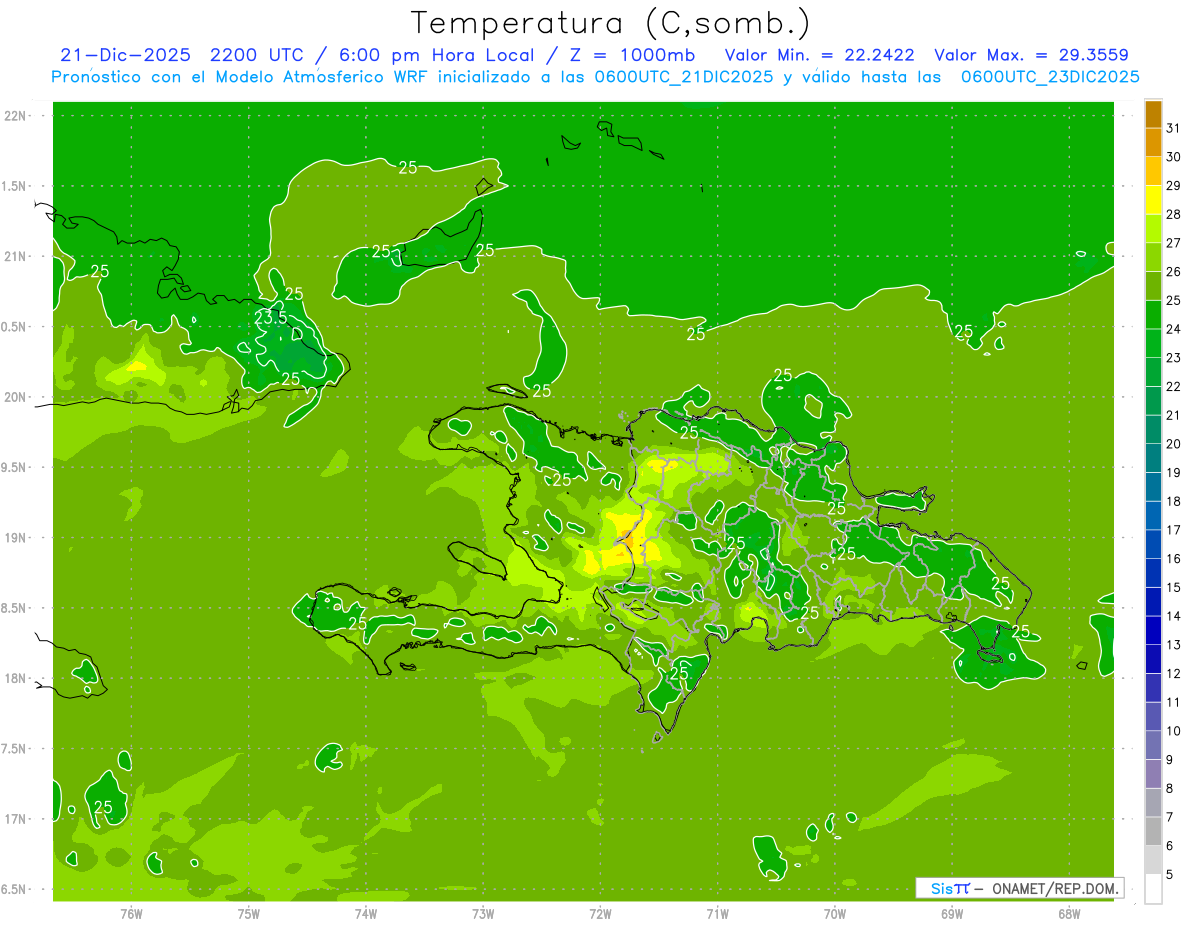This screenshot has width=1200, height=927.
Task: Click the '74W' longitude axis label
Action: click(x=366, y=913)
